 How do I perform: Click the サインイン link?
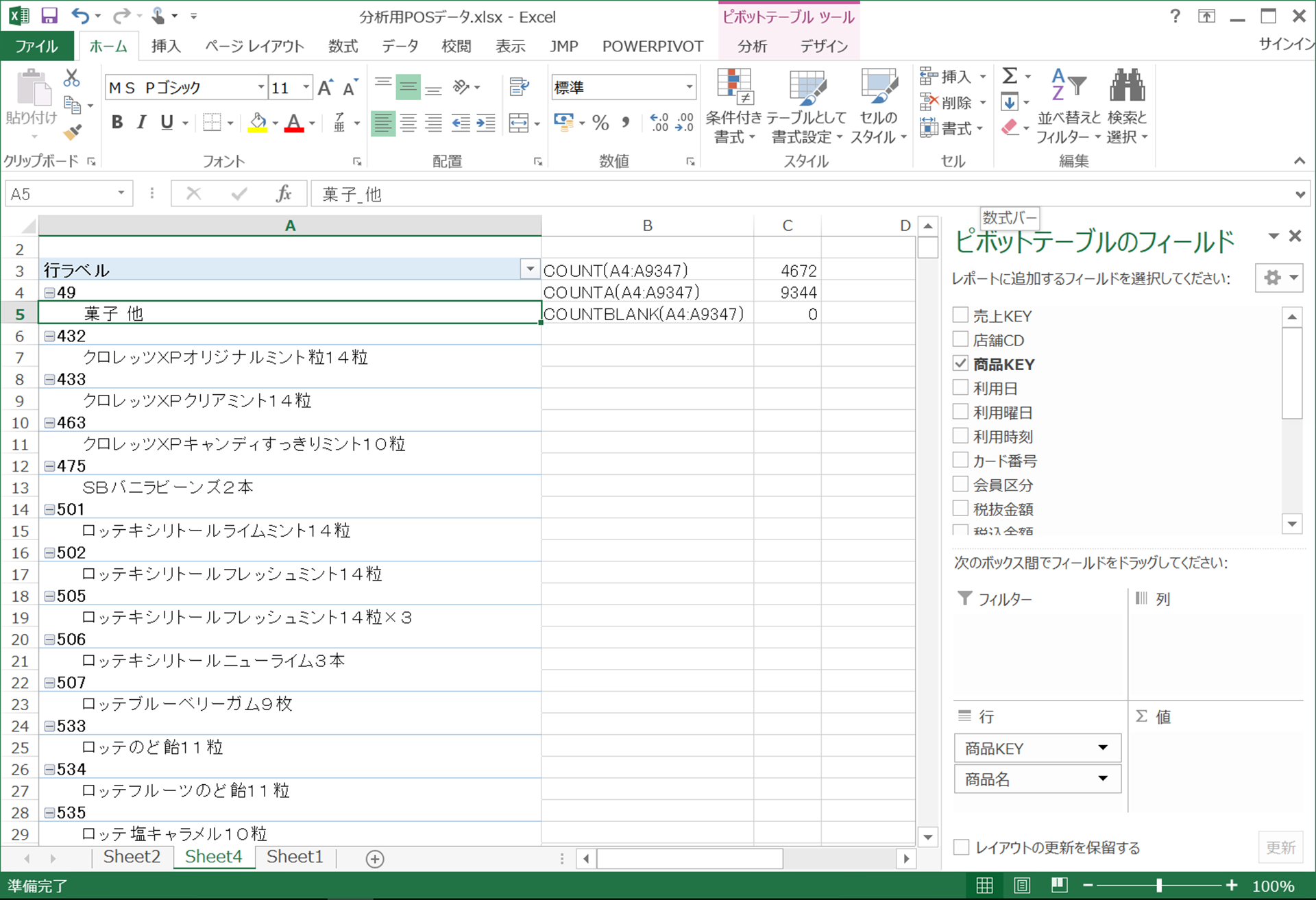tap(1287, 44)
